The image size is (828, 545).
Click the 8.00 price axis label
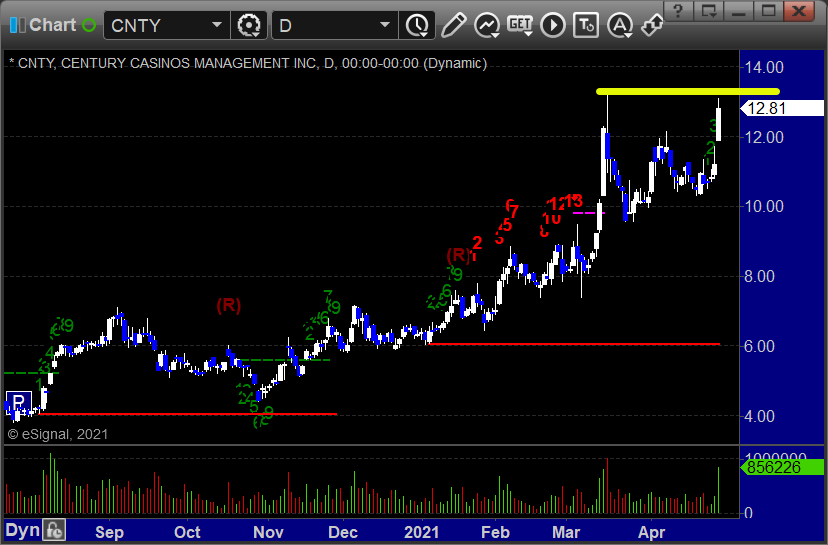[x=759, y=276]
